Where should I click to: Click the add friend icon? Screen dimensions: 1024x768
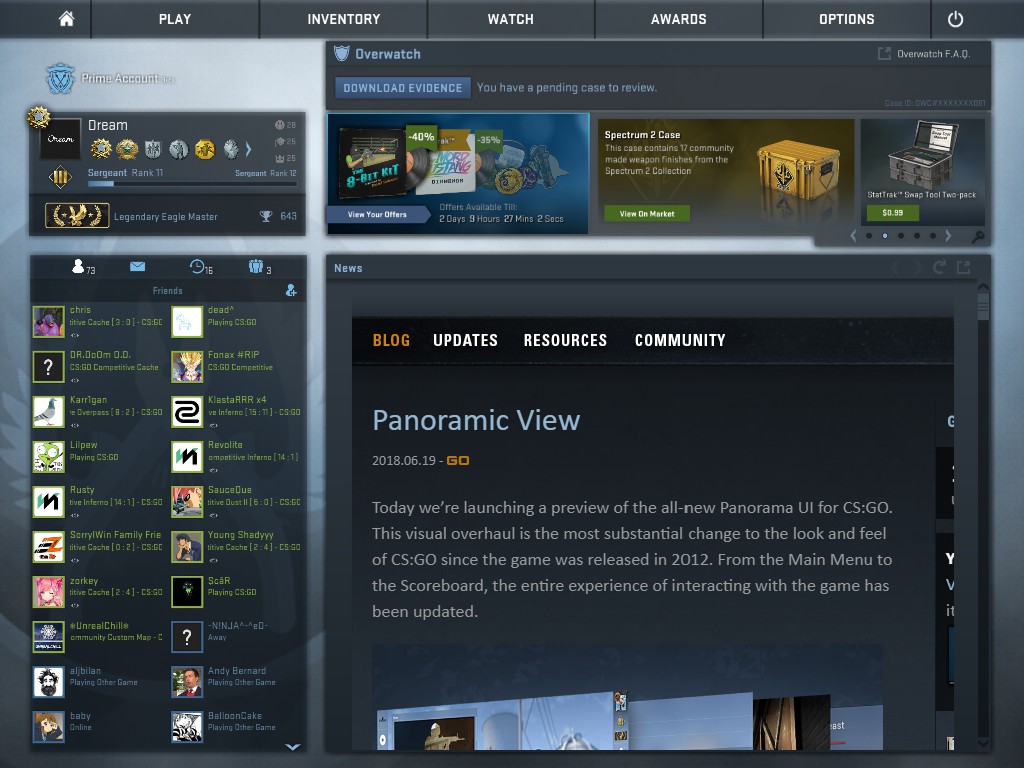[x=291, y=290]
